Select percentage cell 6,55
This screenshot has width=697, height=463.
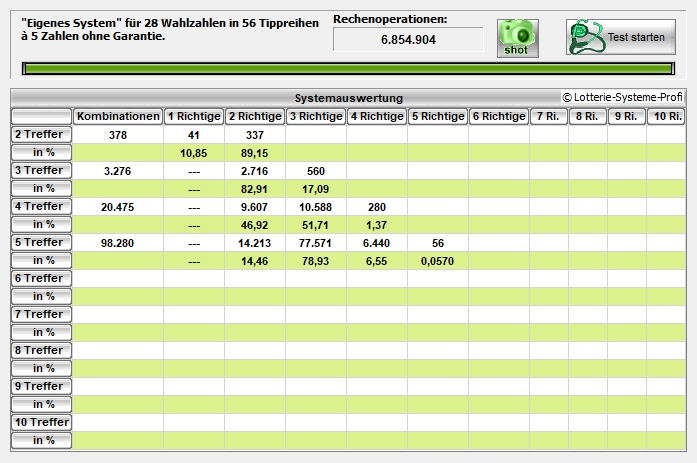point(377,261)
